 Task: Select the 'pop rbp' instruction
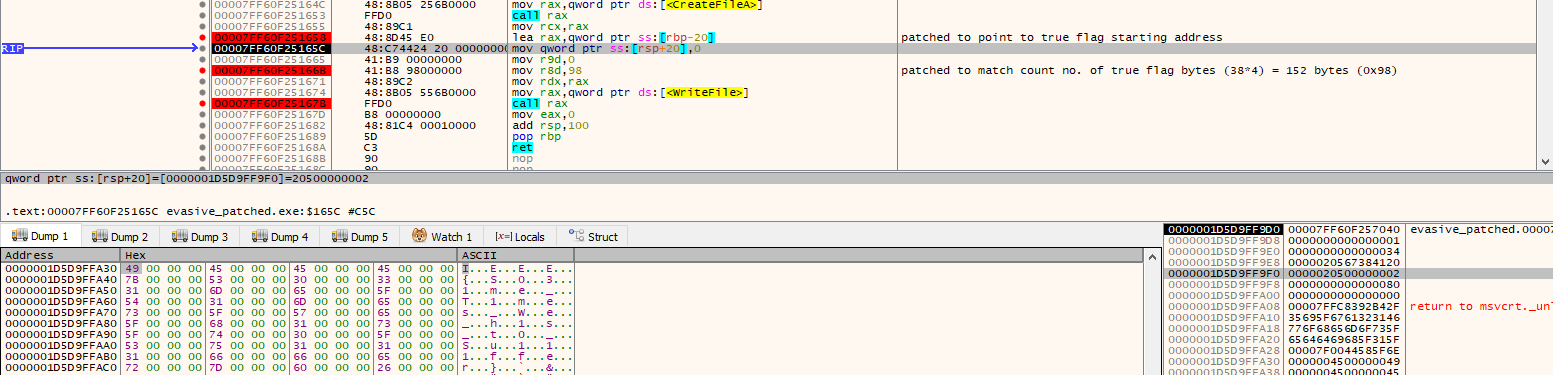click(537, 136)
